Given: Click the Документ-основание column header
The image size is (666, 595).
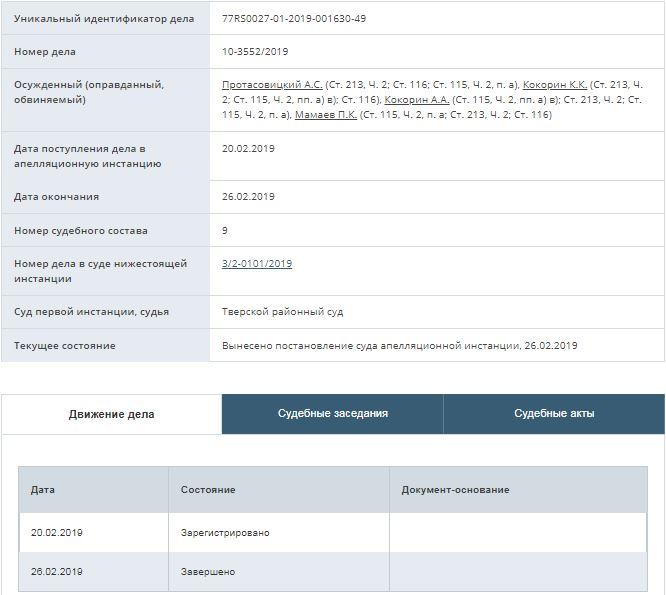Looking at the screenshot, I should click(455, 490).
